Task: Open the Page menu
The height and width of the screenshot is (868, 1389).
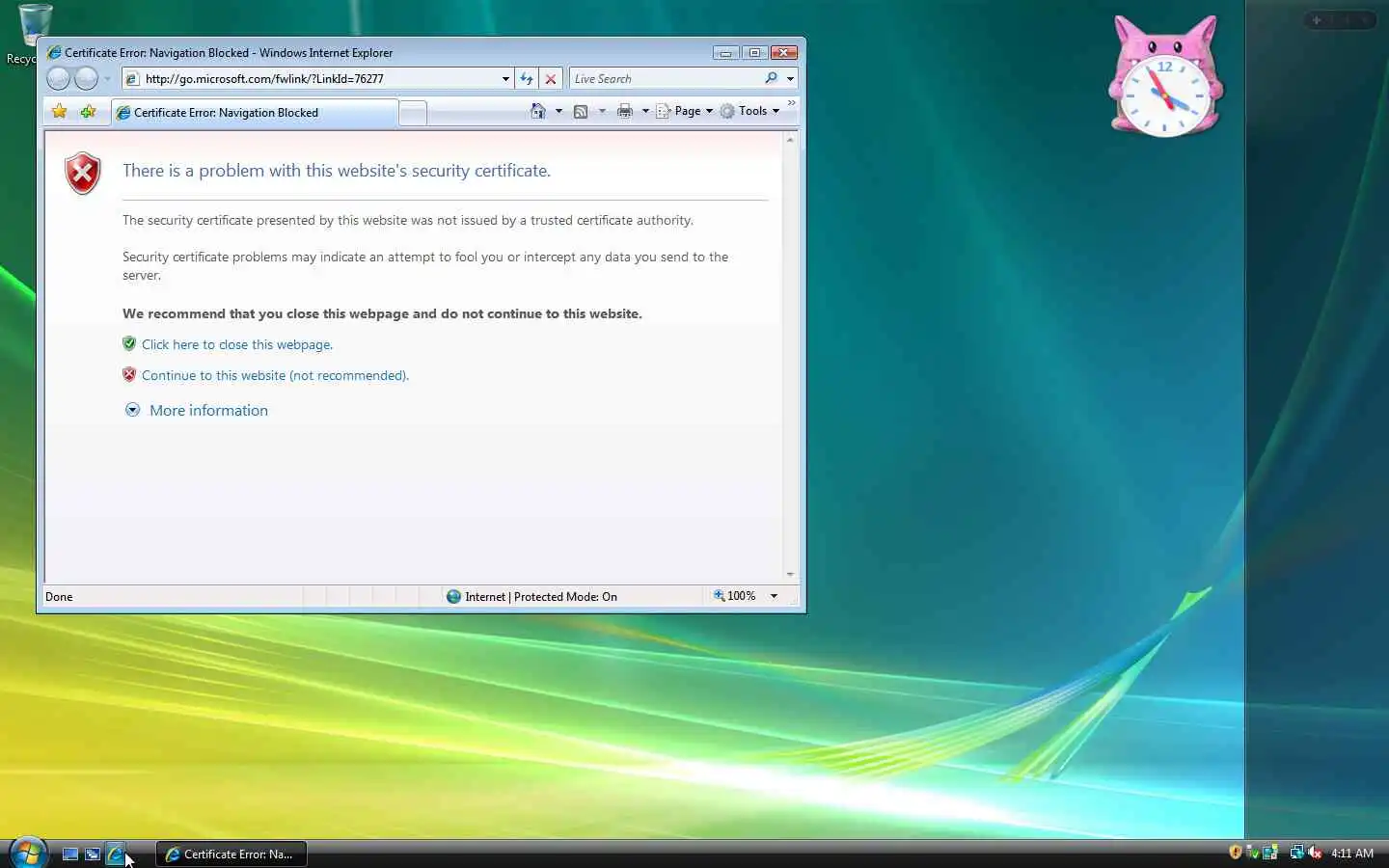Action: tap(685, 111)
